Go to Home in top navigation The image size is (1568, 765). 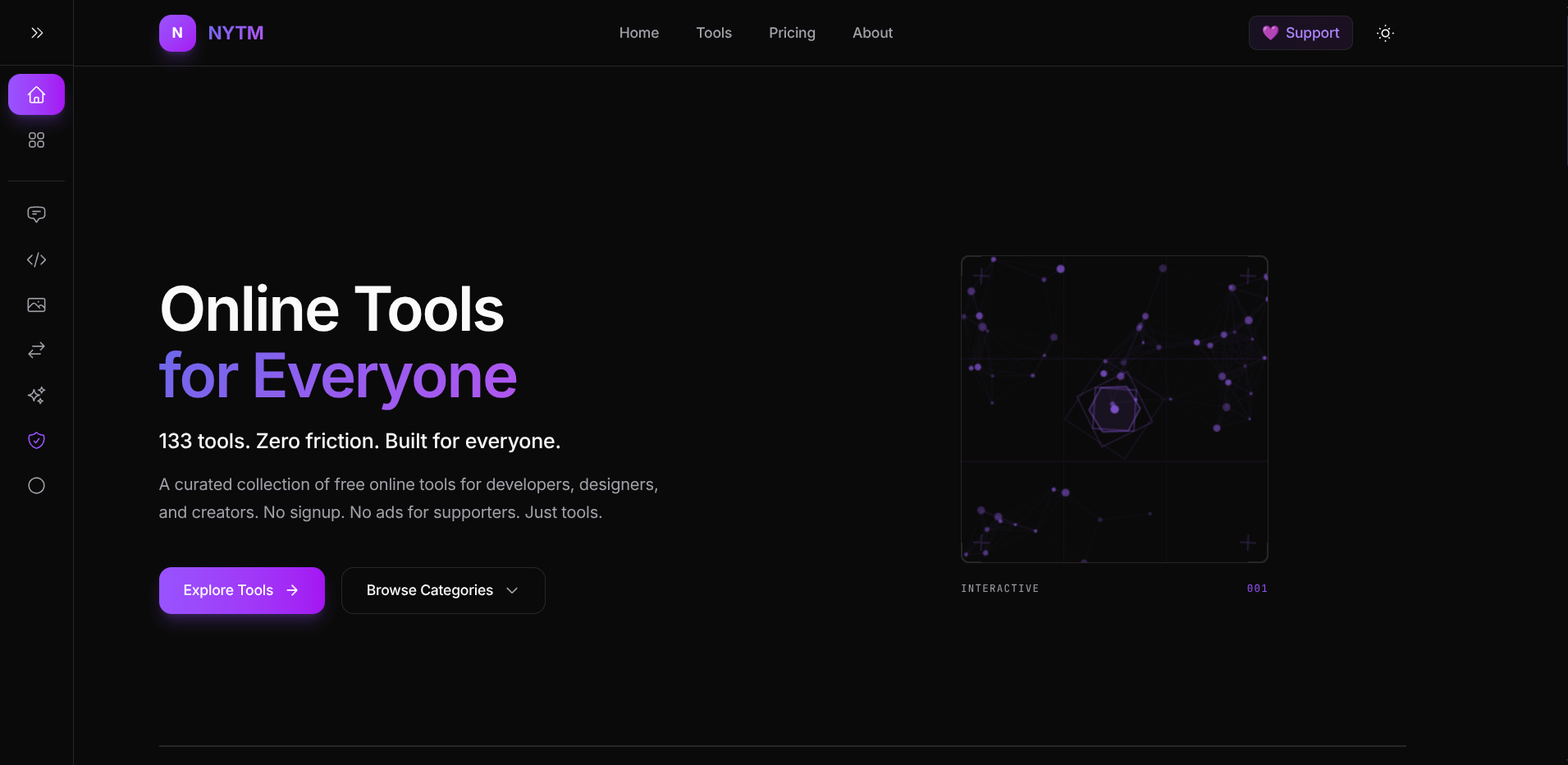(638, 33)
